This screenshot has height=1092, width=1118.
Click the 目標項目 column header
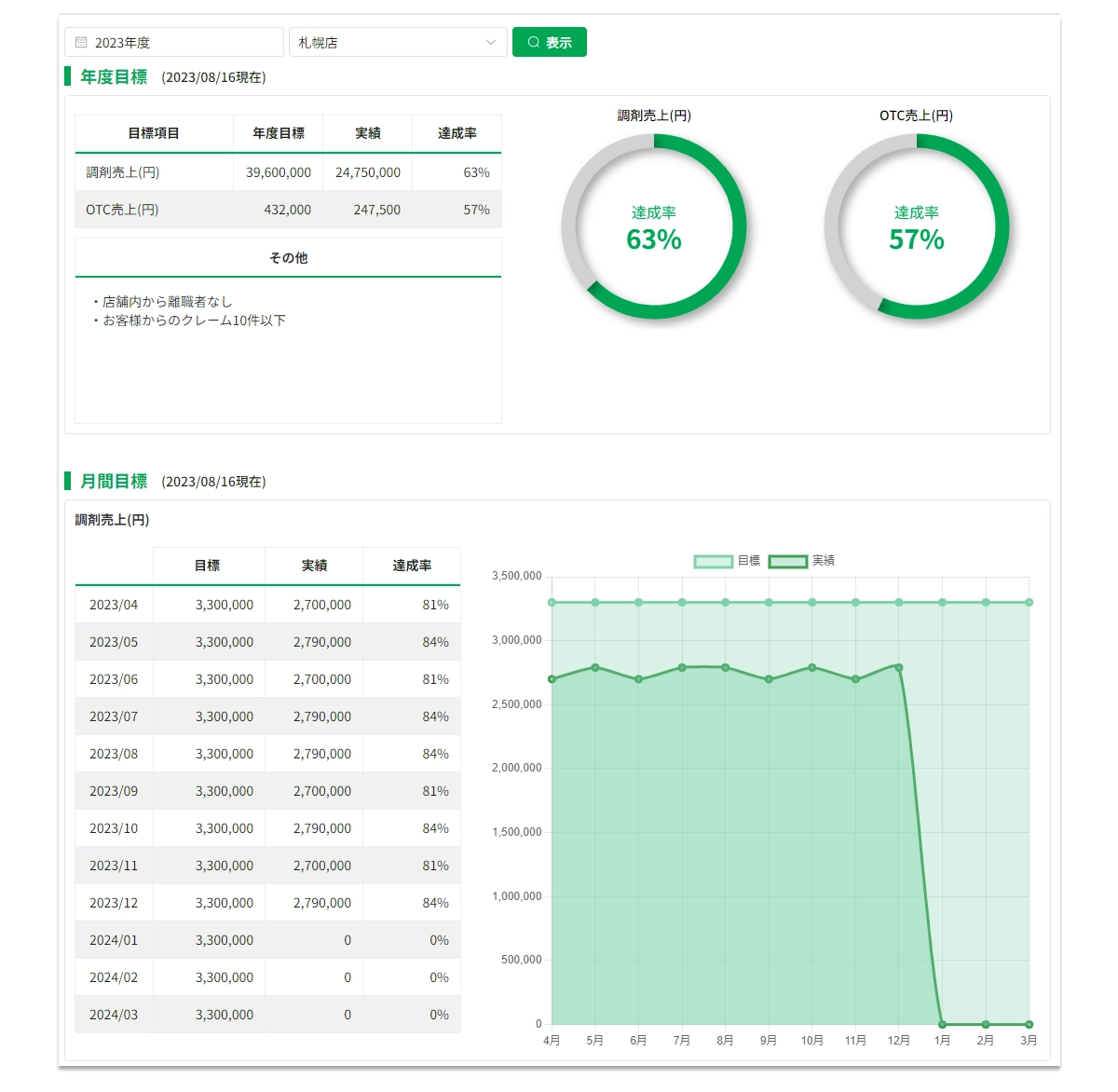[x=154, y=133]
